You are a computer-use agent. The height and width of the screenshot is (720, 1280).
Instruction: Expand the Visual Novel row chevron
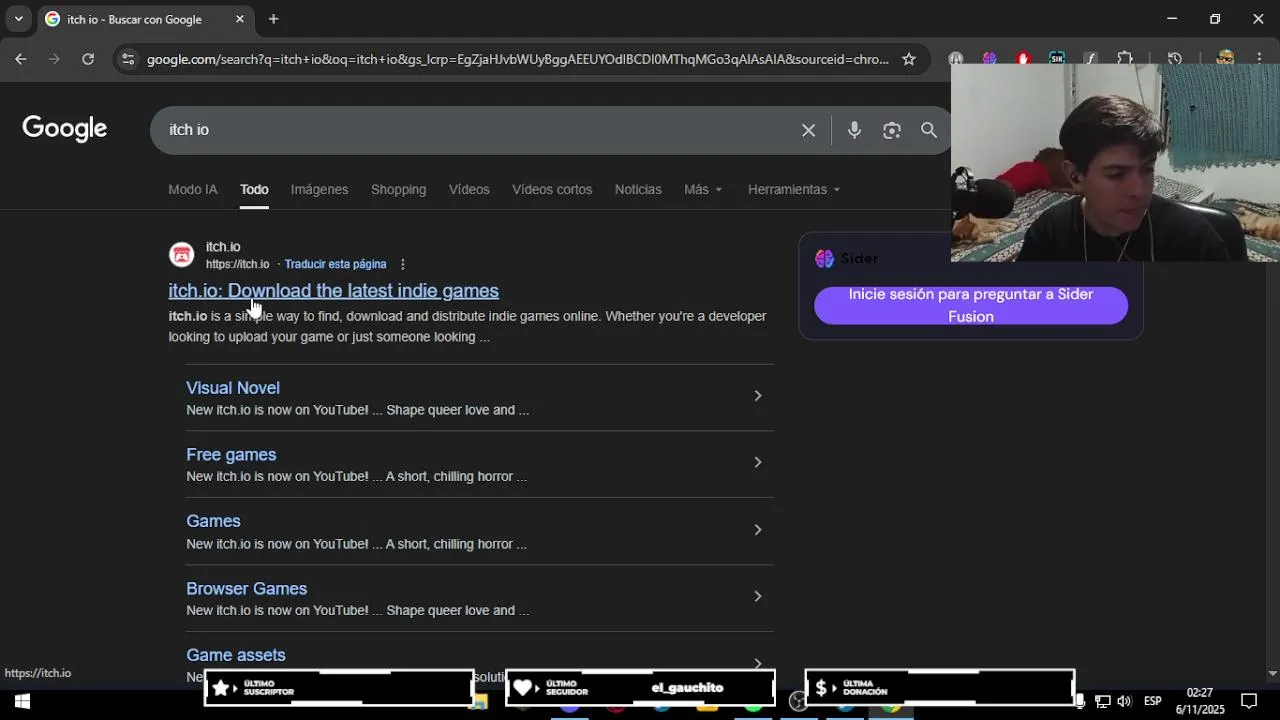pos(757,396)
